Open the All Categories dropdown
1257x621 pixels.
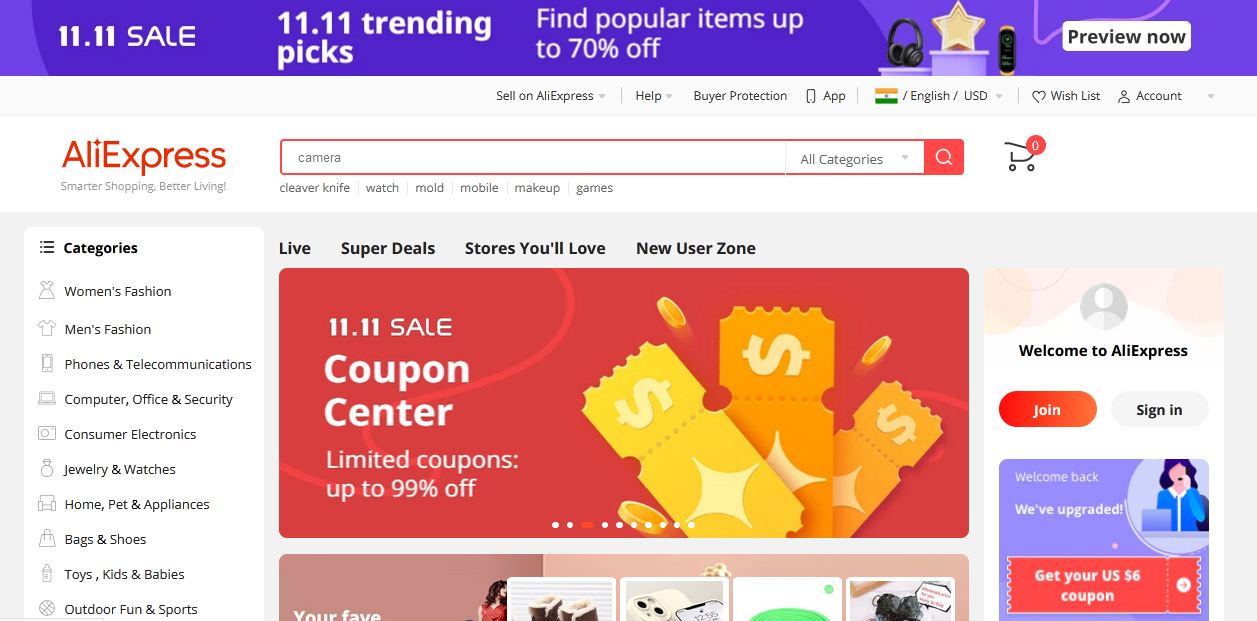click(855, 158)
